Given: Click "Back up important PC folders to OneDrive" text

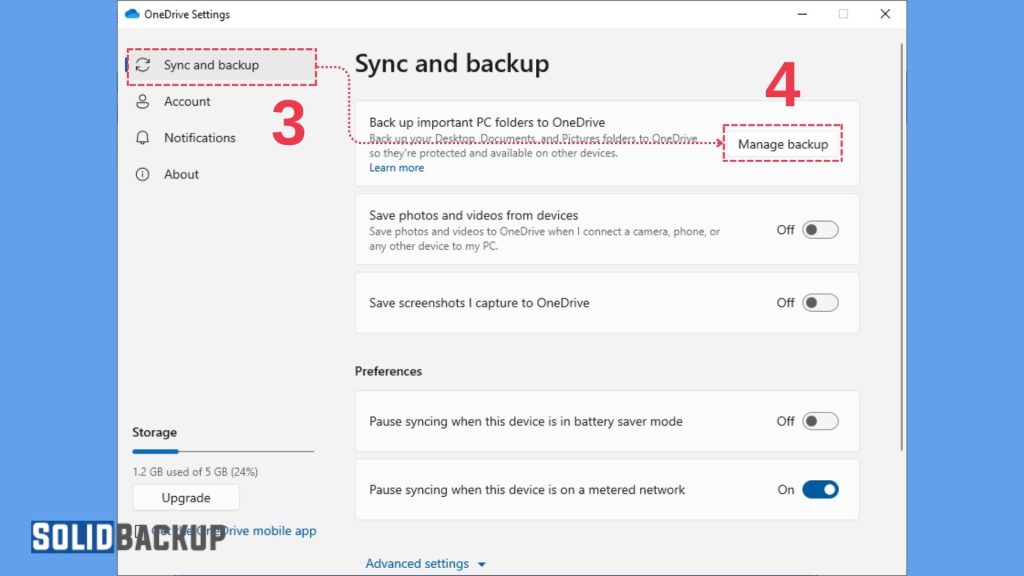Looking at the screenshot, I should (487, 122).
